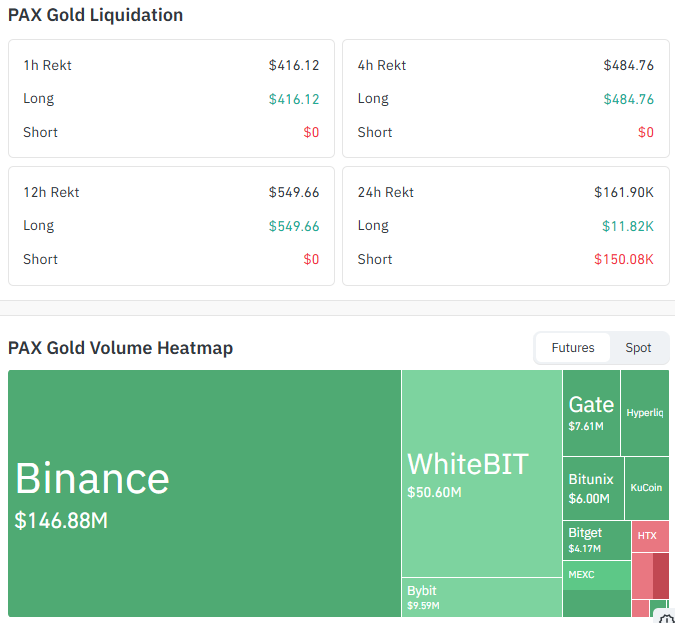The width and height of the screenshot is (675, 623).
Task: Click the WhiteBIT volume figure $50.60M
Action: tap(434, 492)
